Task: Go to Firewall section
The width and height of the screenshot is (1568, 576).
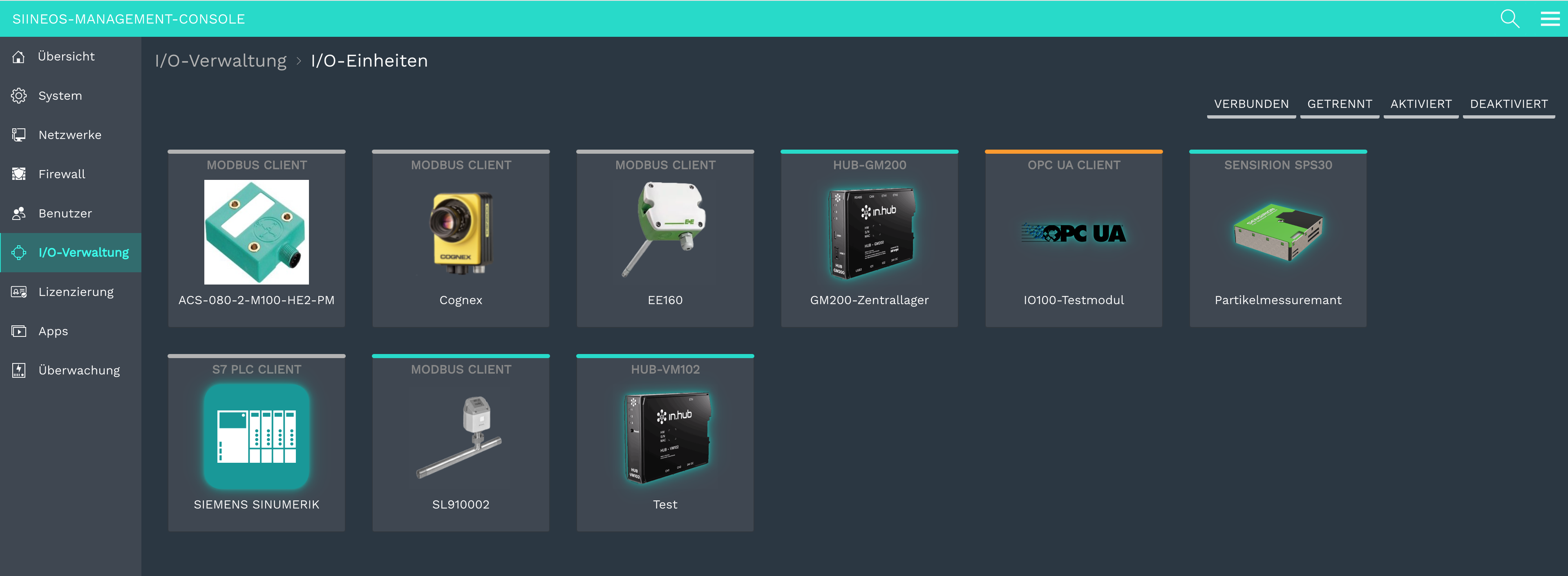Action: (x=71, y=174)
